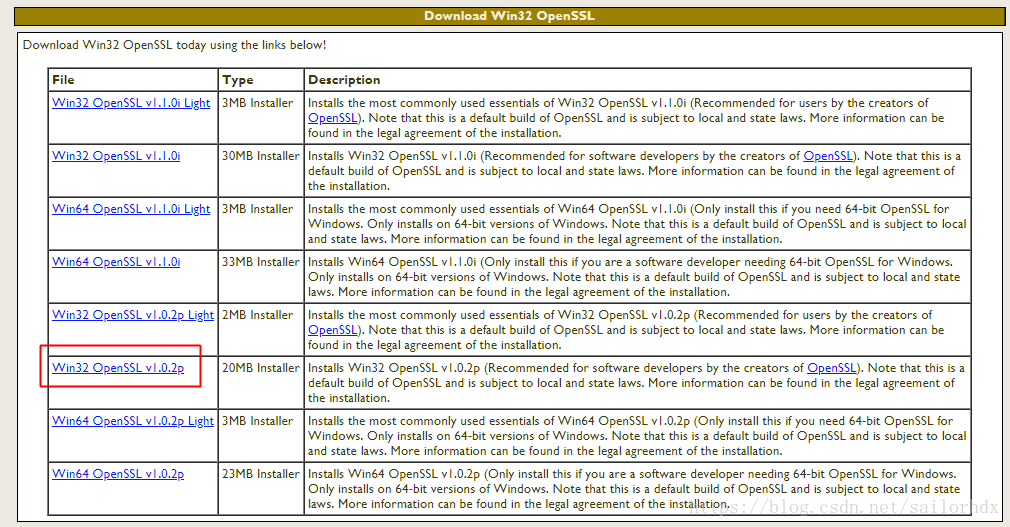The image size is (1010, 527).
Task: Follow OpenSSL link in Win32 v1.1.0i description
Action: click(828, 156)
